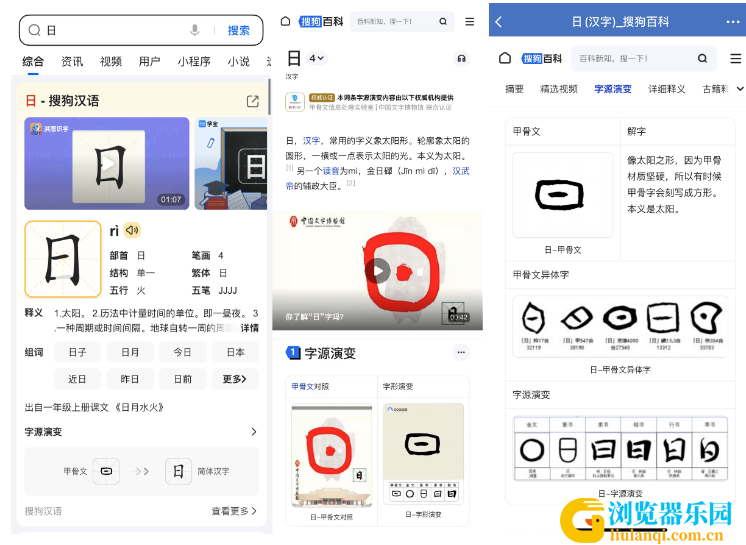Viewport: 746px width, 545px height.
Task: Open 甲骨文异体字 variants image strip
Action: click(620, 326)
